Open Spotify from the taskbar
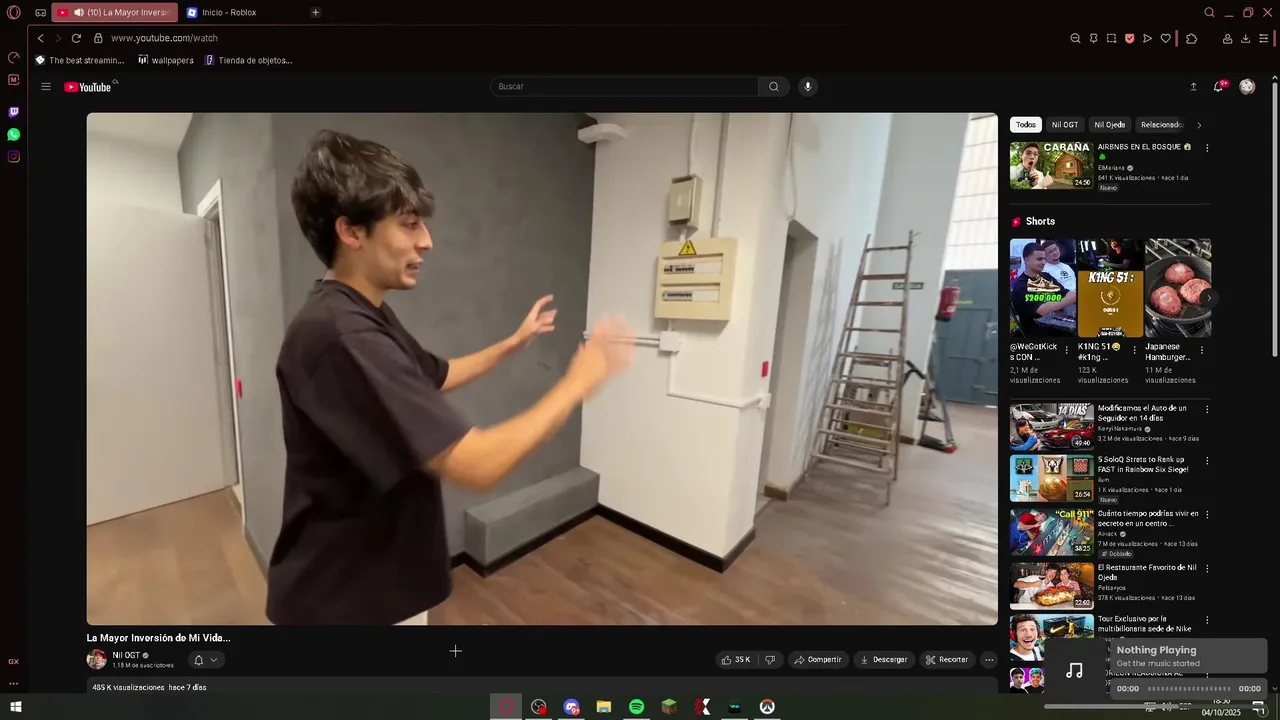1280x720 pixels. click(636, 707)
